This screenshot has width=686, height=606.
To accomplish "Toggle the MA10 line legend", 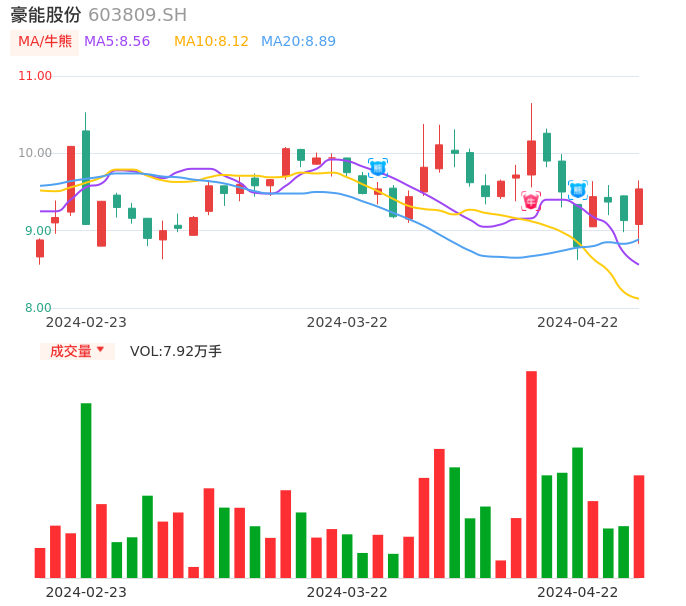I will click(211, 42).
